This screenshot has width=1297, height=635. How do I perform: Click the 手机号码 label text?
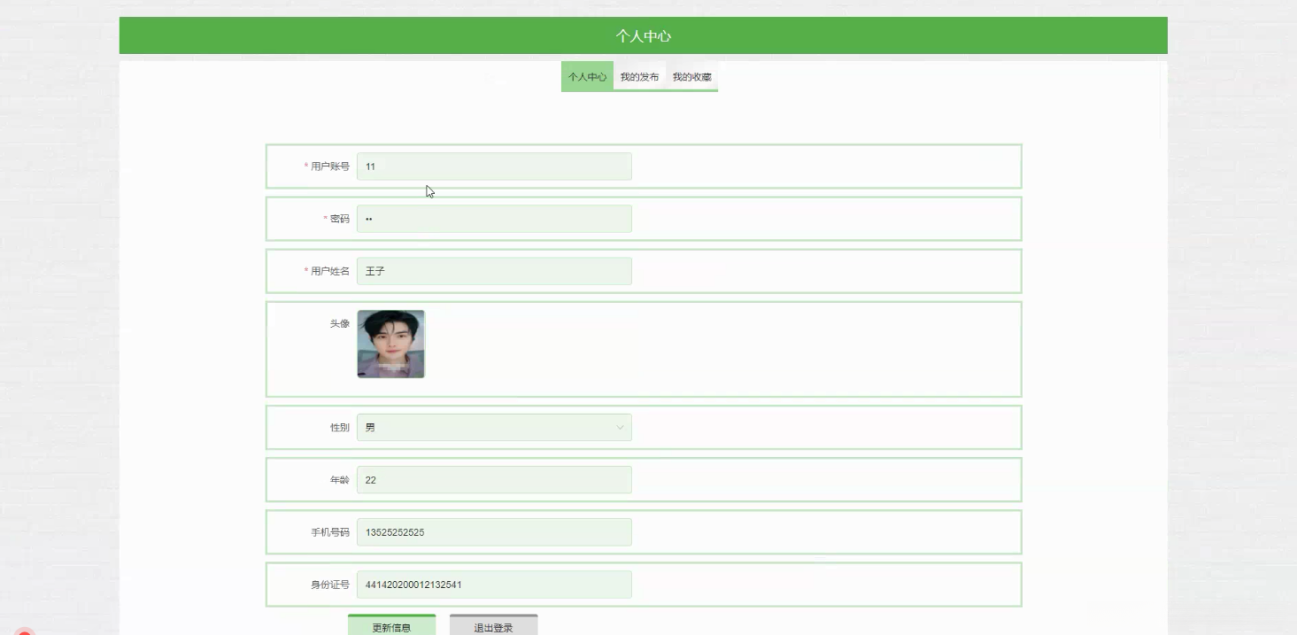[330, 532]
